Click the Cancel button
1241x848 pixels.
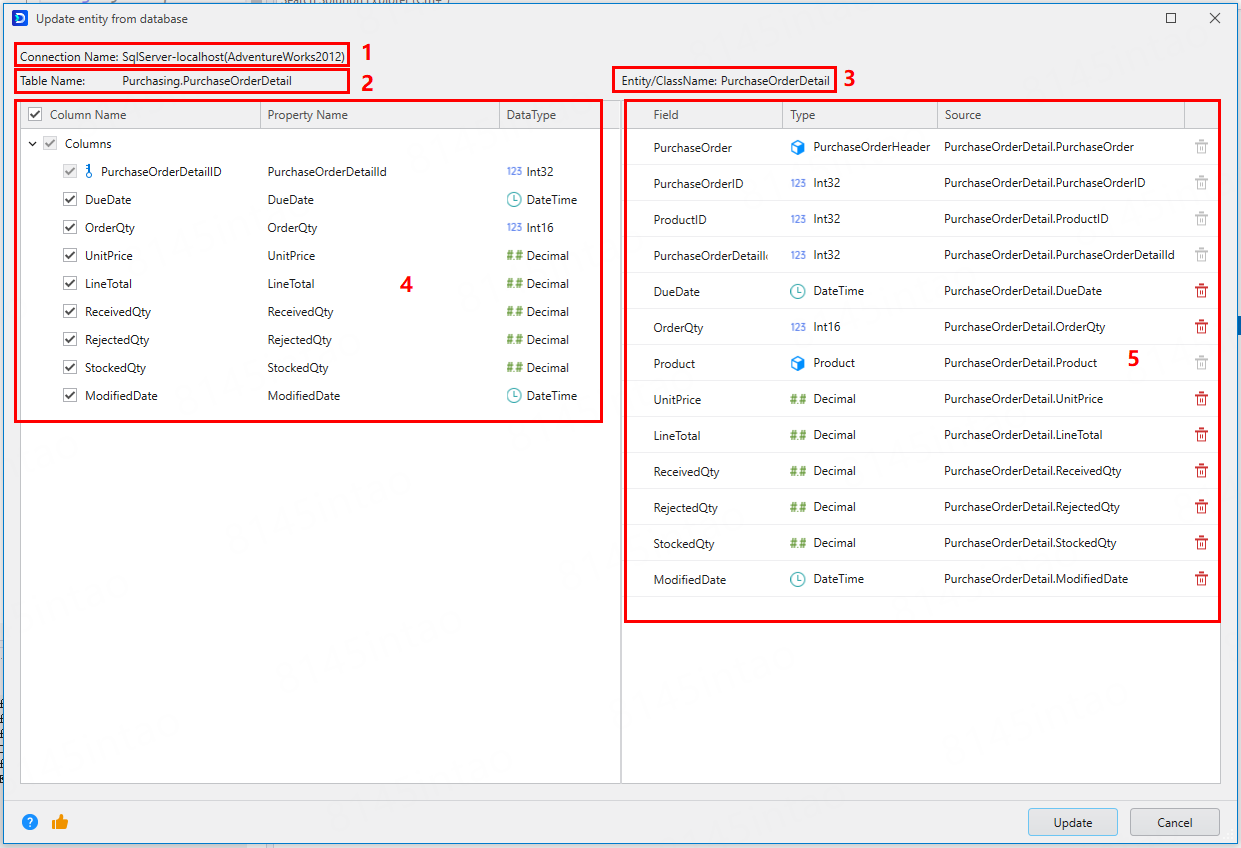(1174, 822)
